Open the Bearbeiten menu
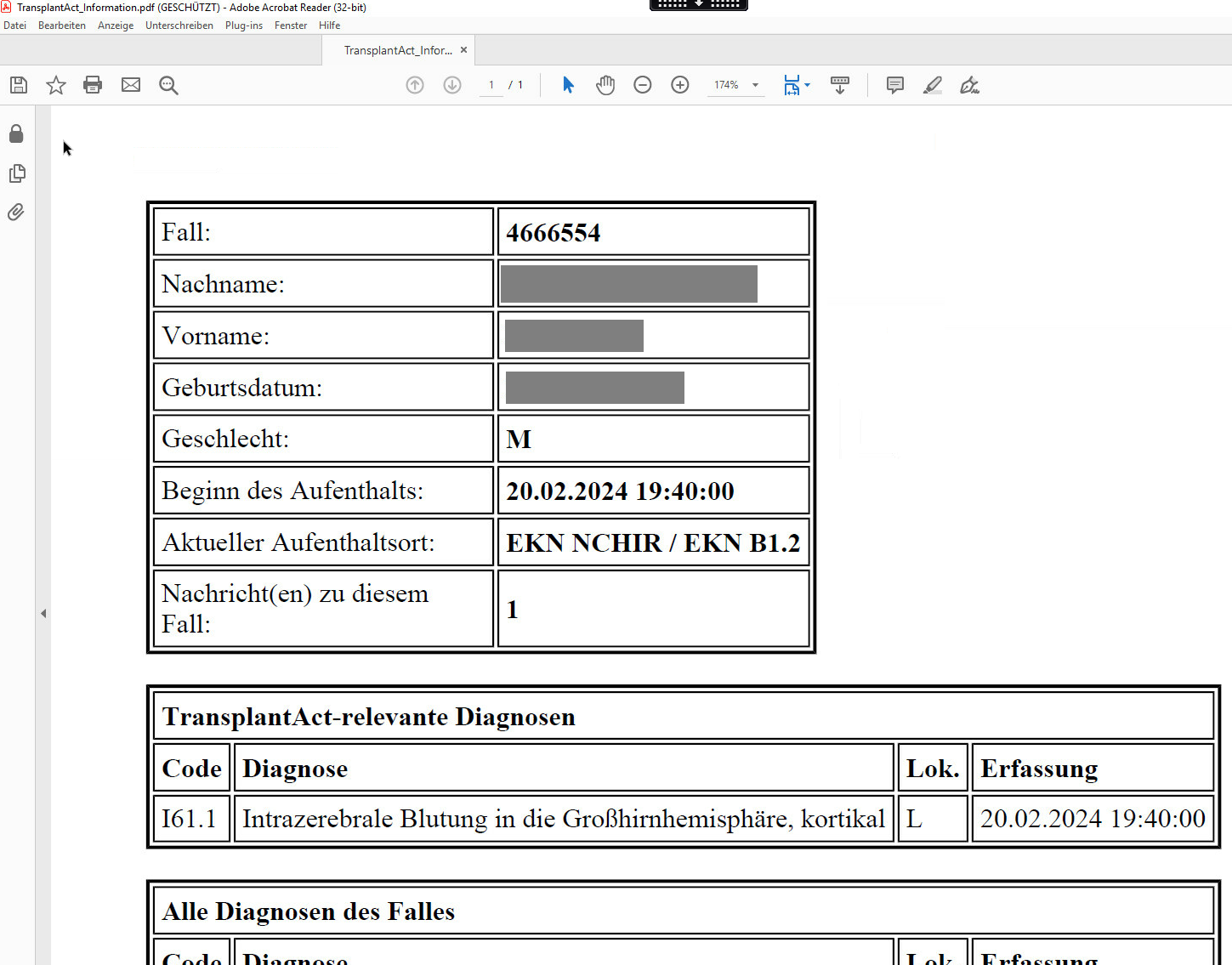1232x965 pixels. pyautogui.click(x=62, y=26)
